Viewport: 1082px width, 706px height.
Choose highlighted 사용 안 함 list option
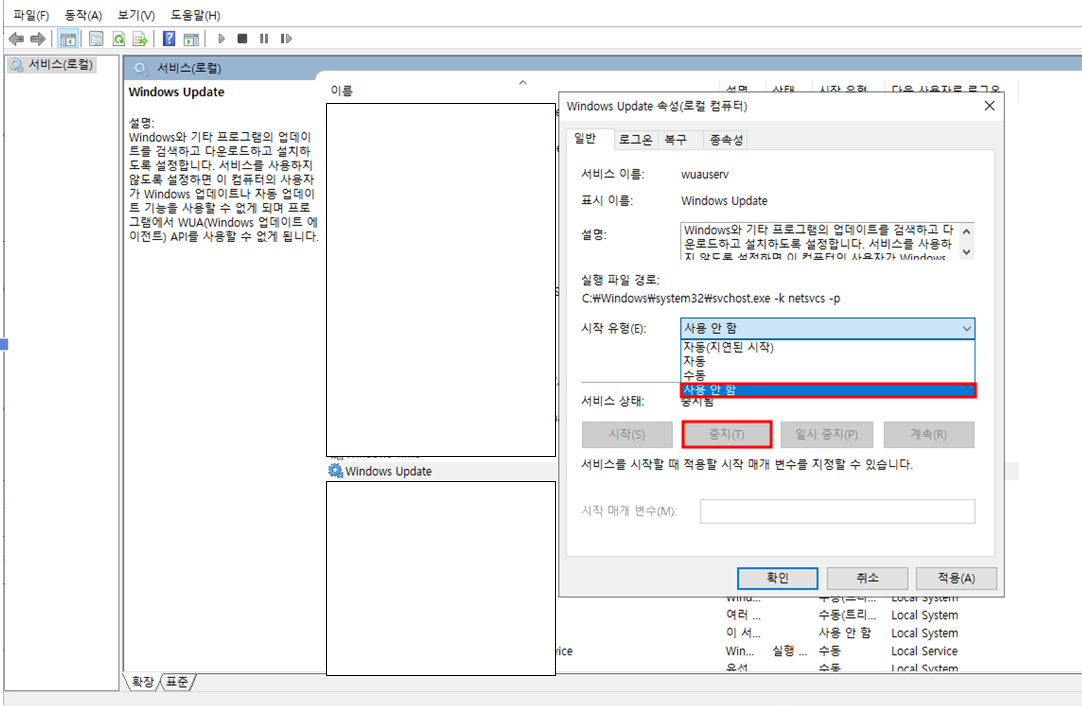tap(827, 390)
